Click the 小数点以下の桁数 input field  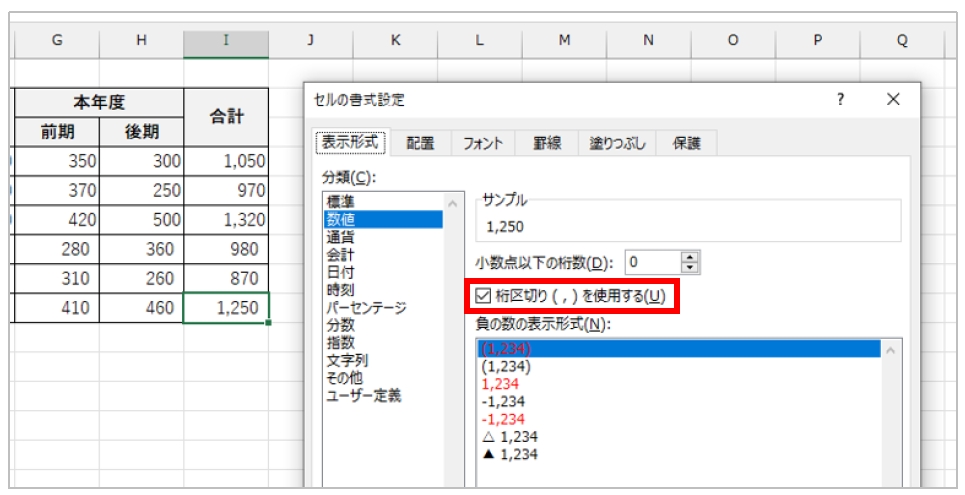click(x=654, y=262)
